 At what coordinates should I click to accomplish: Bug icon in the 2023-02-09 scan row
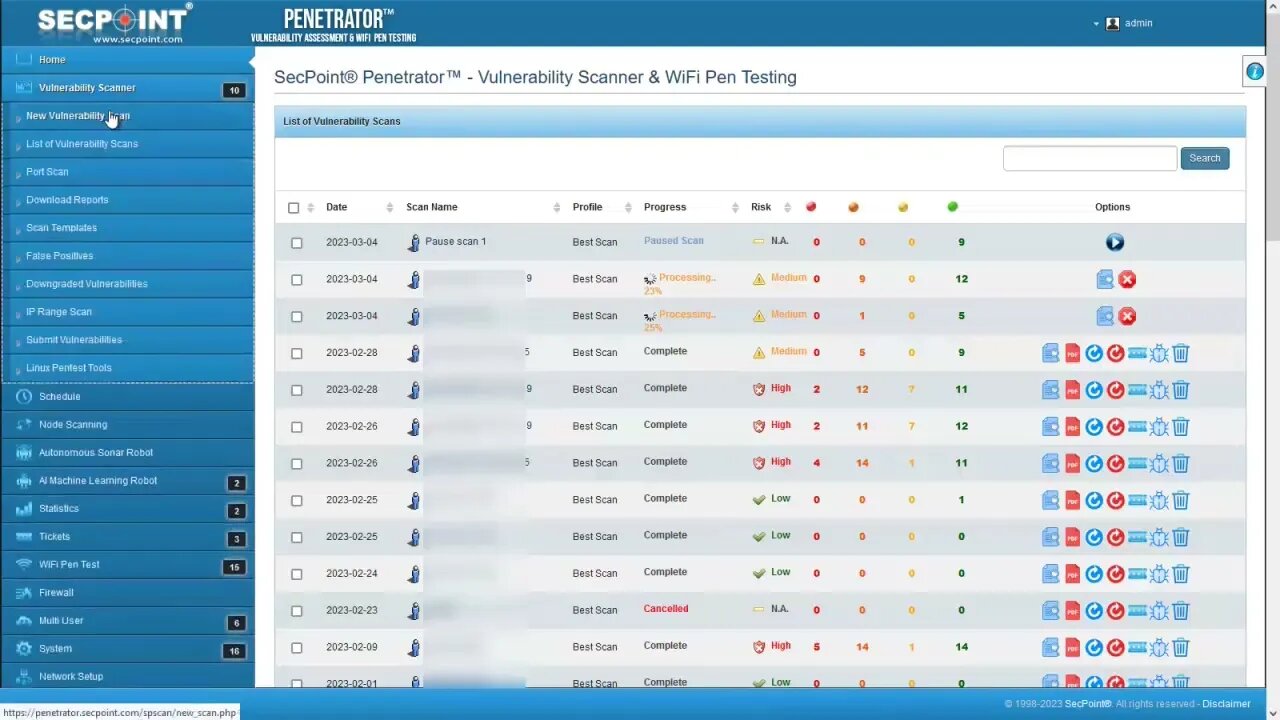point(1159,648)
